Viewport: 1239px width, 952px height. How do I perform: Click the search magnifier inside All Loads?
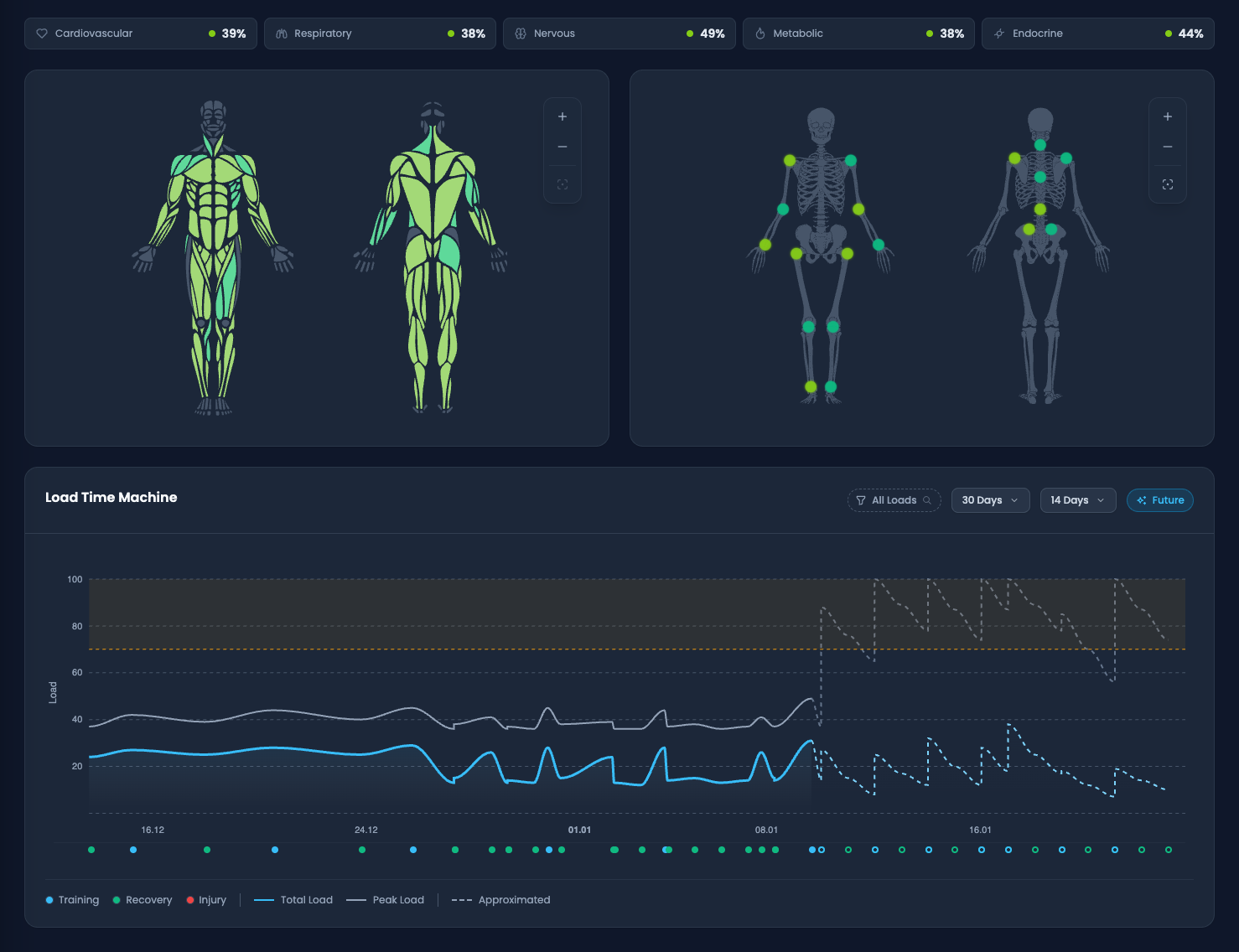pyautogui.click(x=927, y=500)
